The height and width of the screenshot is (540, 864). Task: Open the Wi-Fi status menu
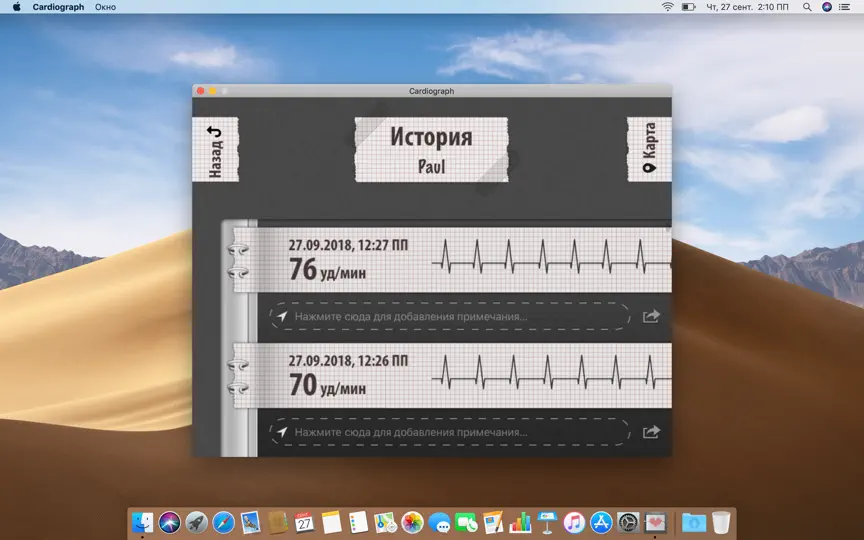pos(668,7)
